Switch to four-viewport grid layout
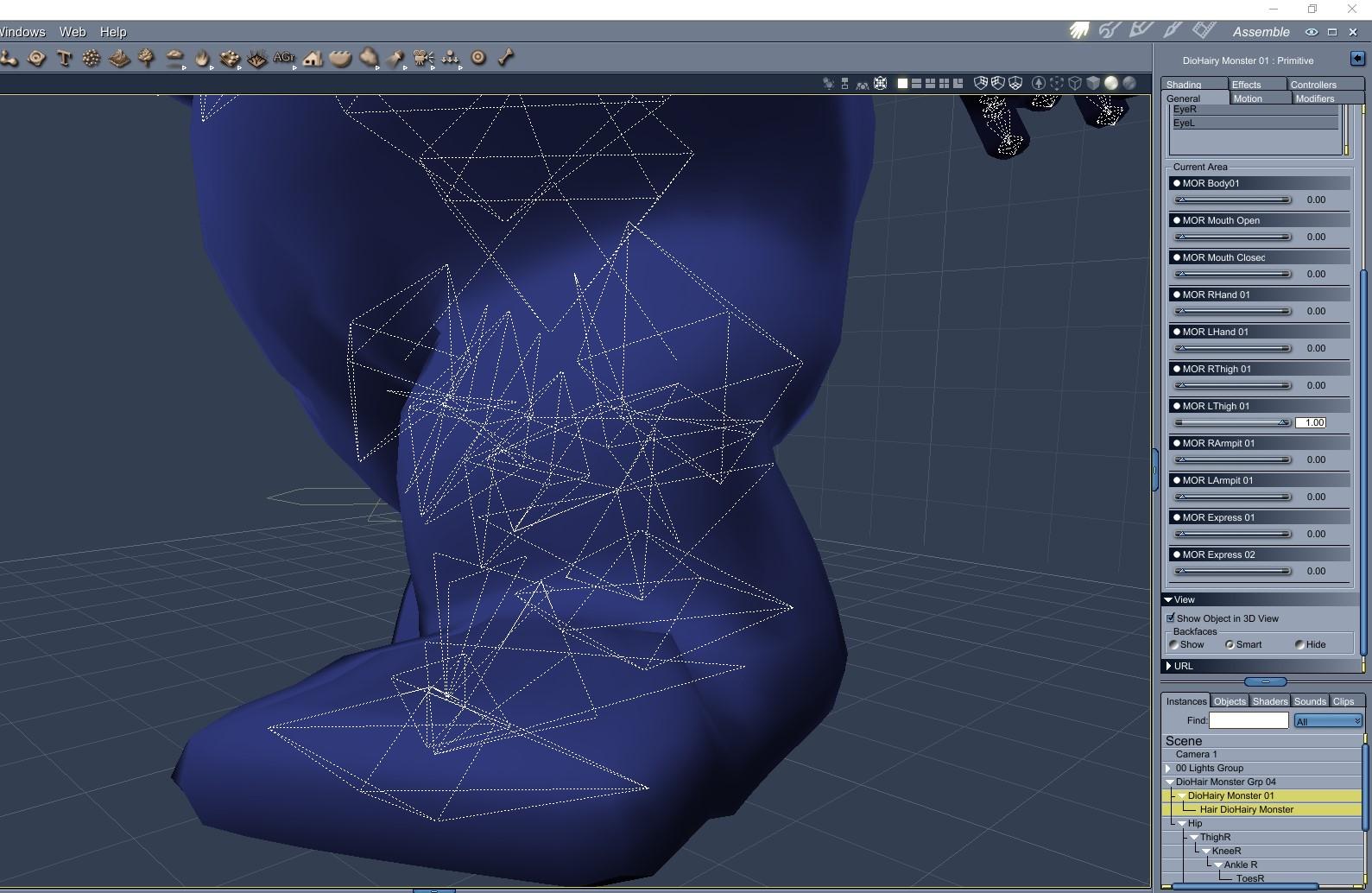This screenshot has width=1372, height=893. (944, 83)
